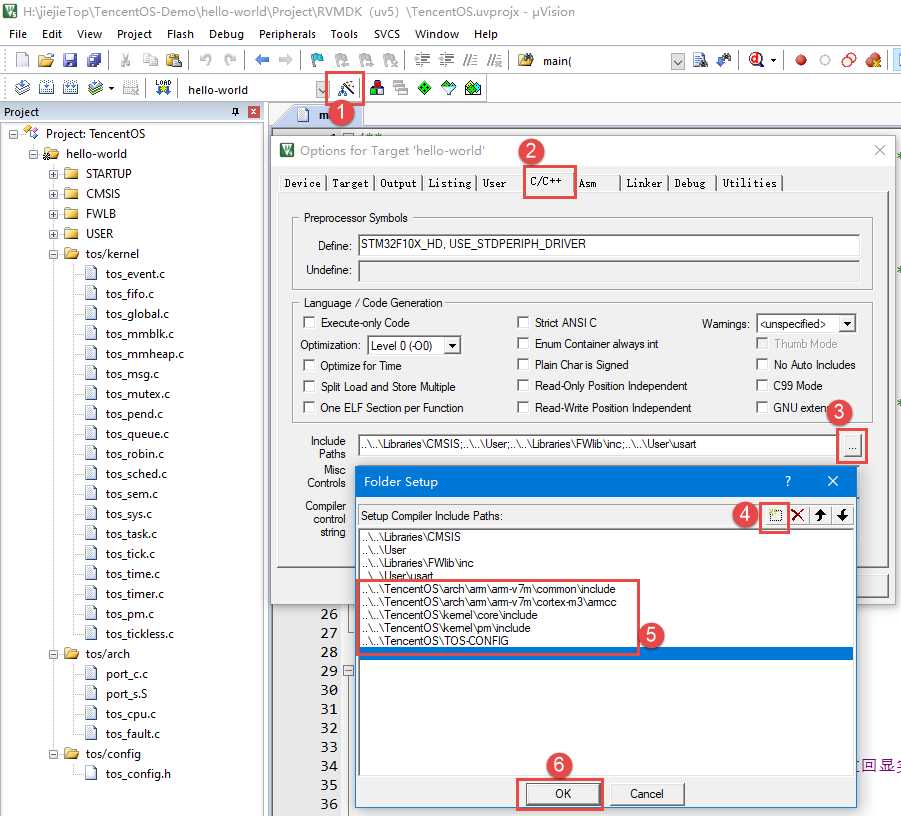Screen dimensions: 901x816
Task: Collapse the tos/arch group
Action: pos(53,655)
